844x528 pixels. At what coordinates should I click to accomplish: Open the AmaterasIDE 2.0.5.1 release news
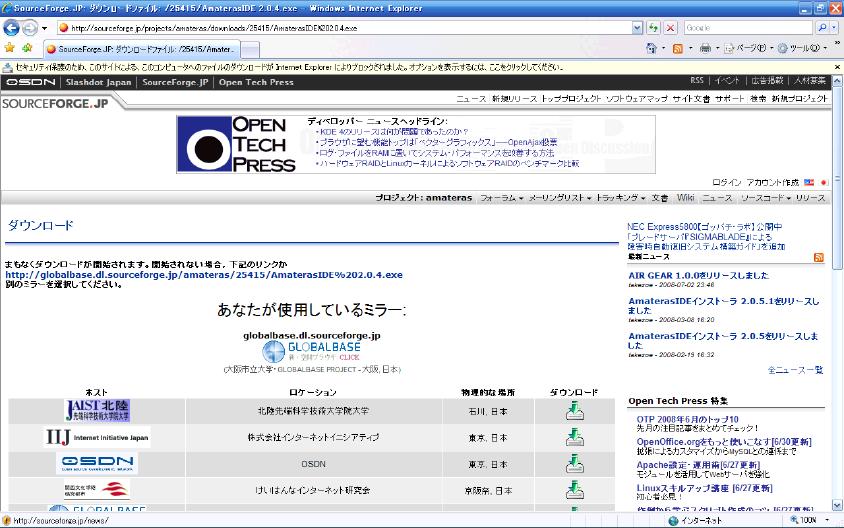point(723,306)
